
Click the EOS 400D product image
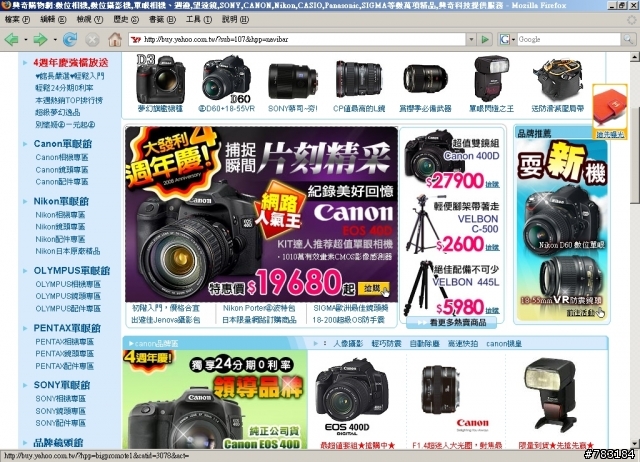point(352,396)
